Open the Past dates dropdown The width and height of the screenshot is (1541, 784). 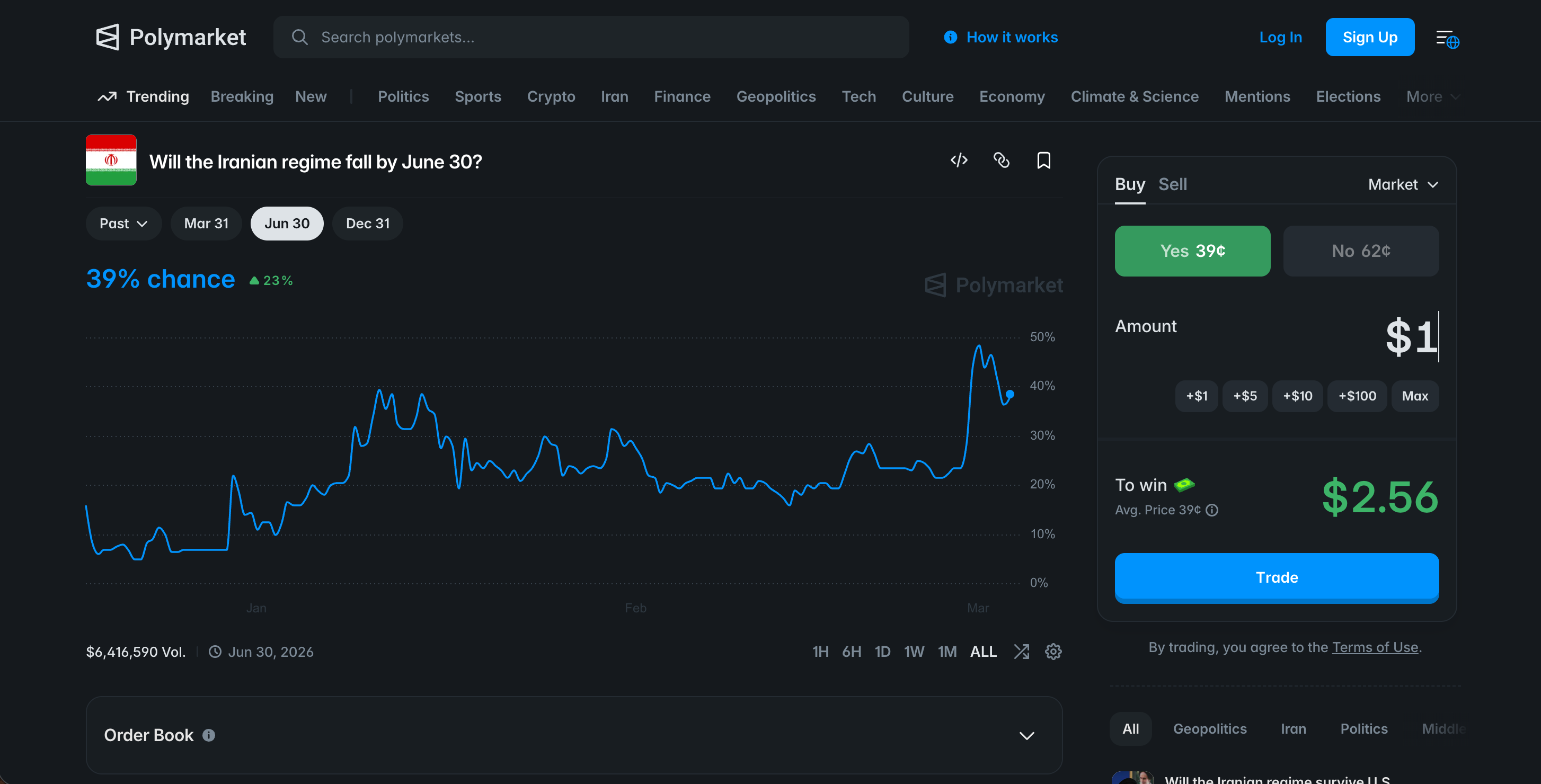[x=123, y=224]
